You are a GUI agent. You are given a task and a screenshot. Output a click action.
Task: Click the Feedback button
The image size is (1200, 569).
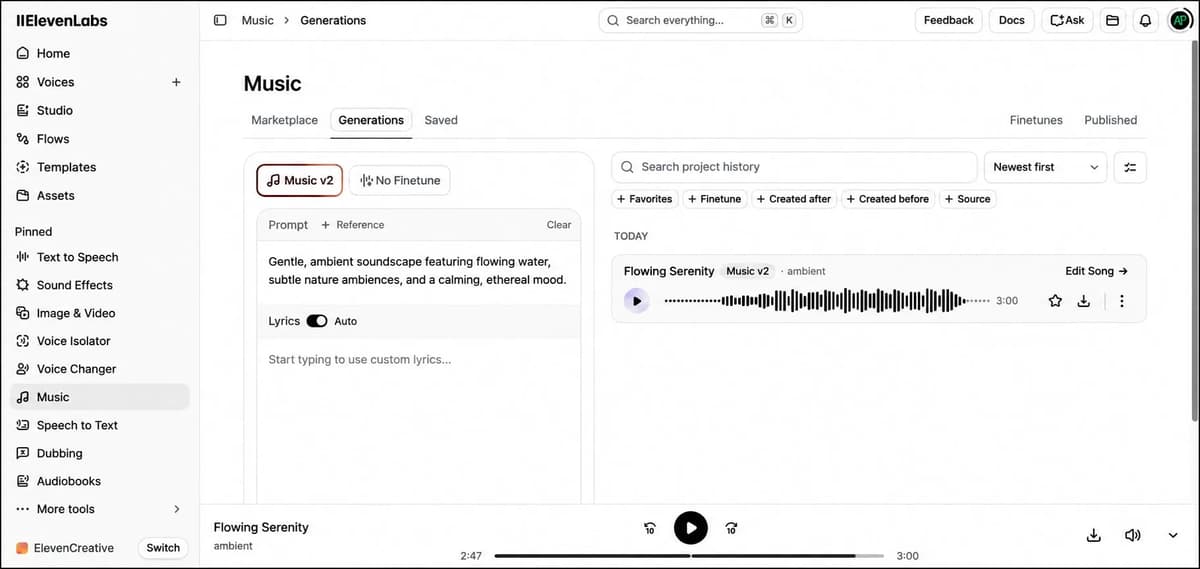coord(948,20)
